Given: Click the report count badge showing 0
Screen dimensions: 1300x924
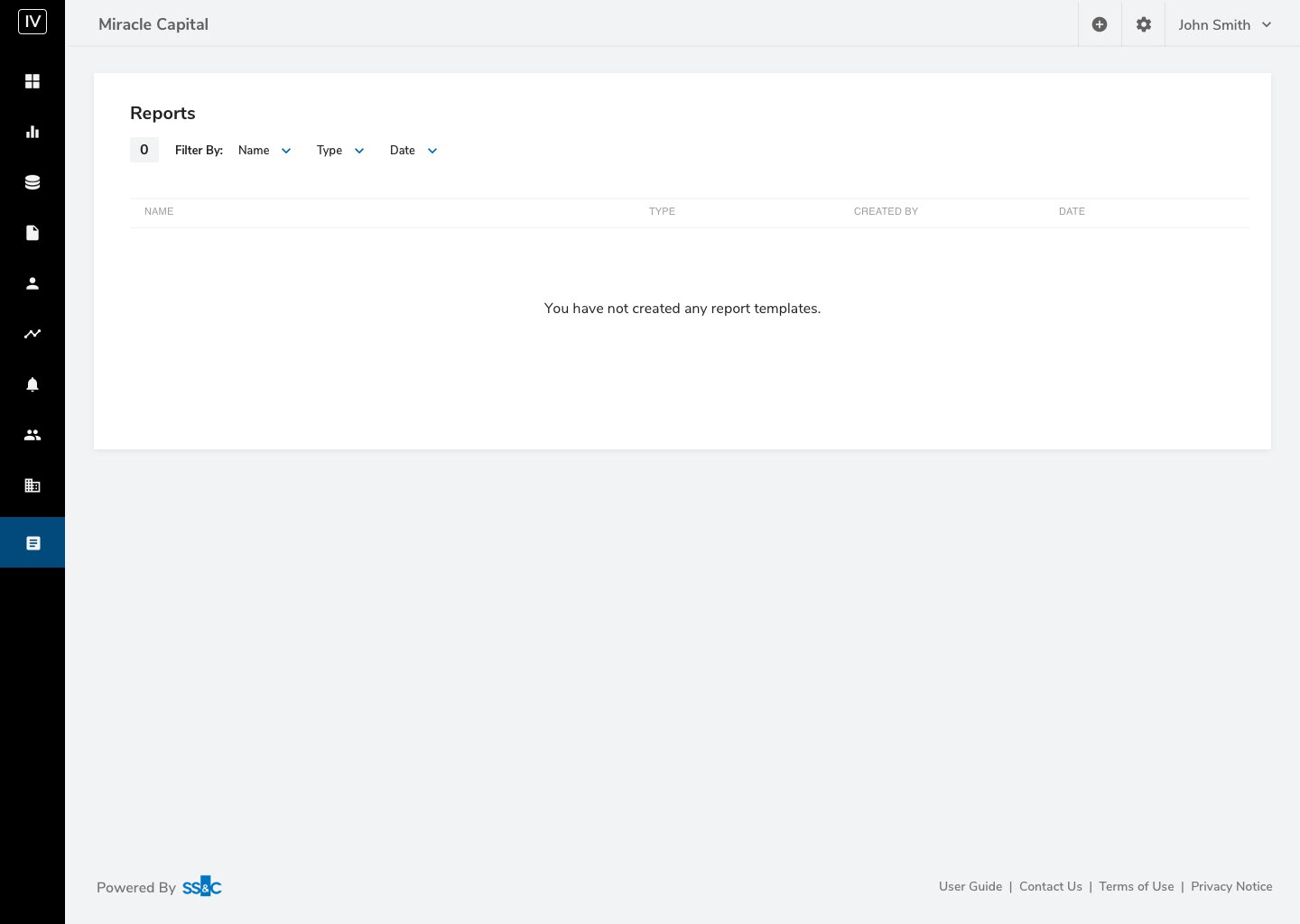Looking at the screenshot, I should 144,150.
